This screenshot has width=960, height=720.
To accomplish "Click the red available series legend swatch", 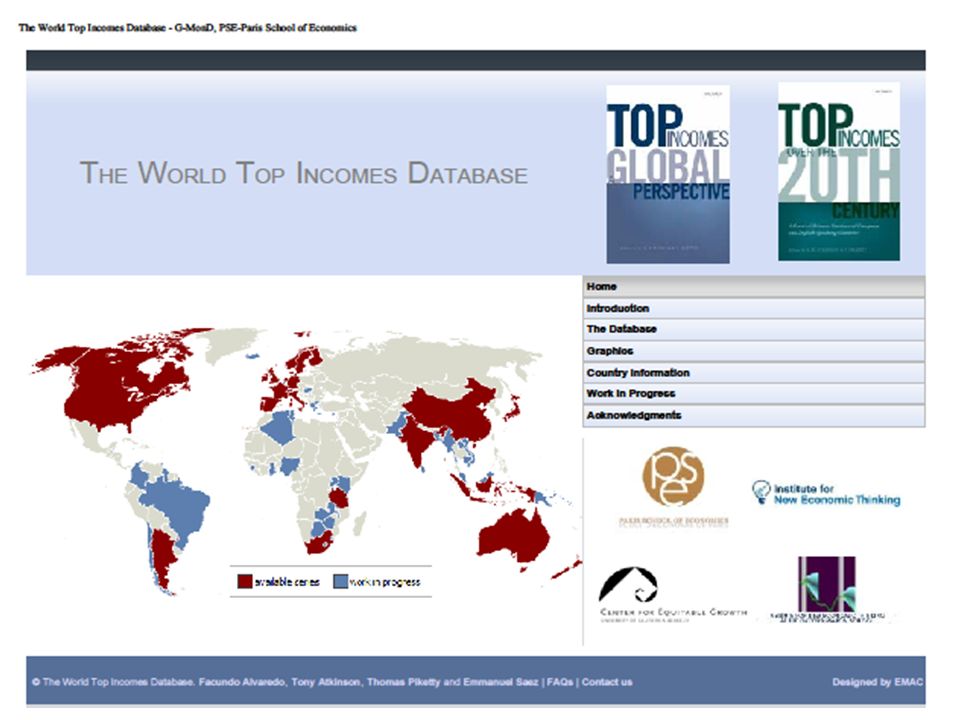I will (245, 581).
